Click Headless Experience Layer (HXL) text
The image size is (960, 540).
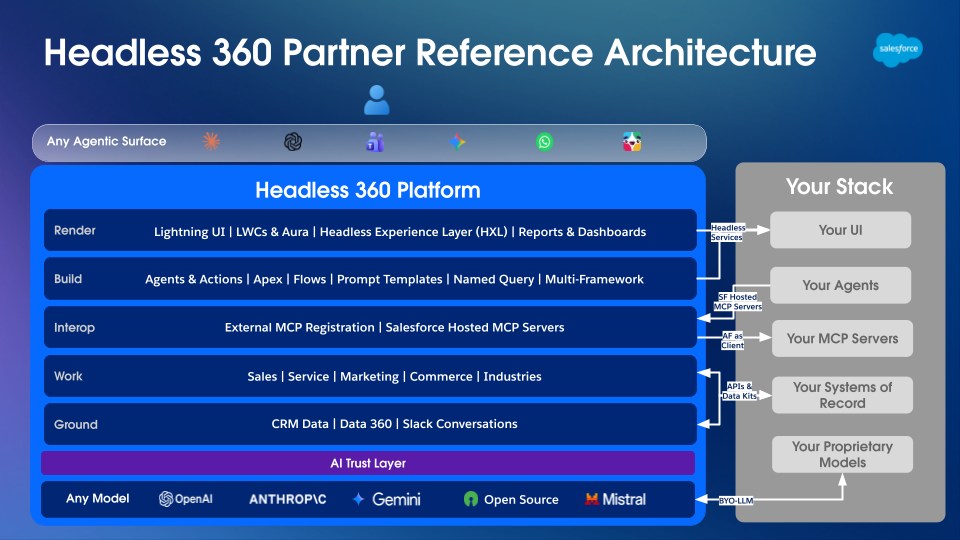414,232
